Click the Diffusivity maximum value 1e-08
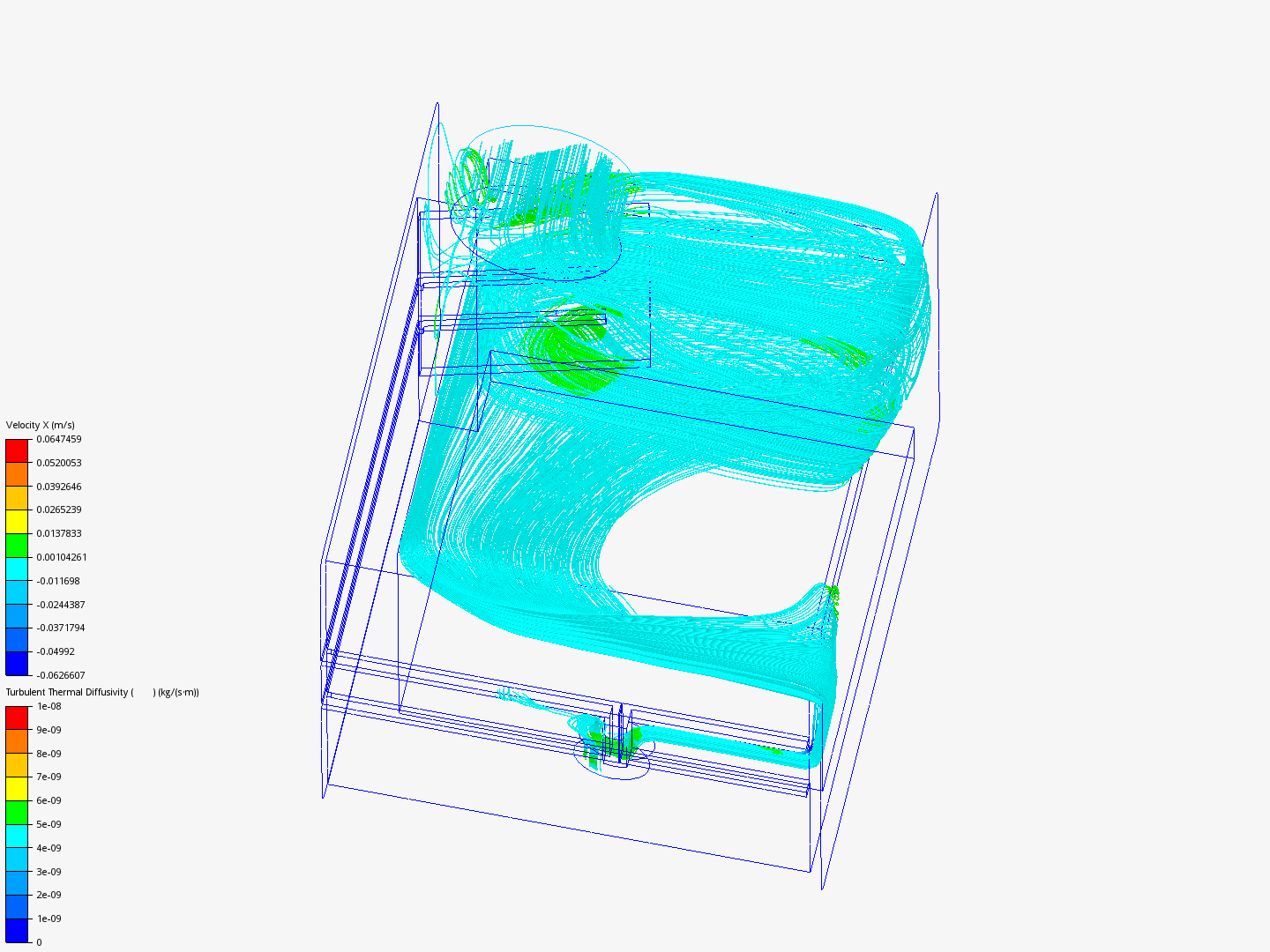 pyautogui.click(x=49, y=706)
